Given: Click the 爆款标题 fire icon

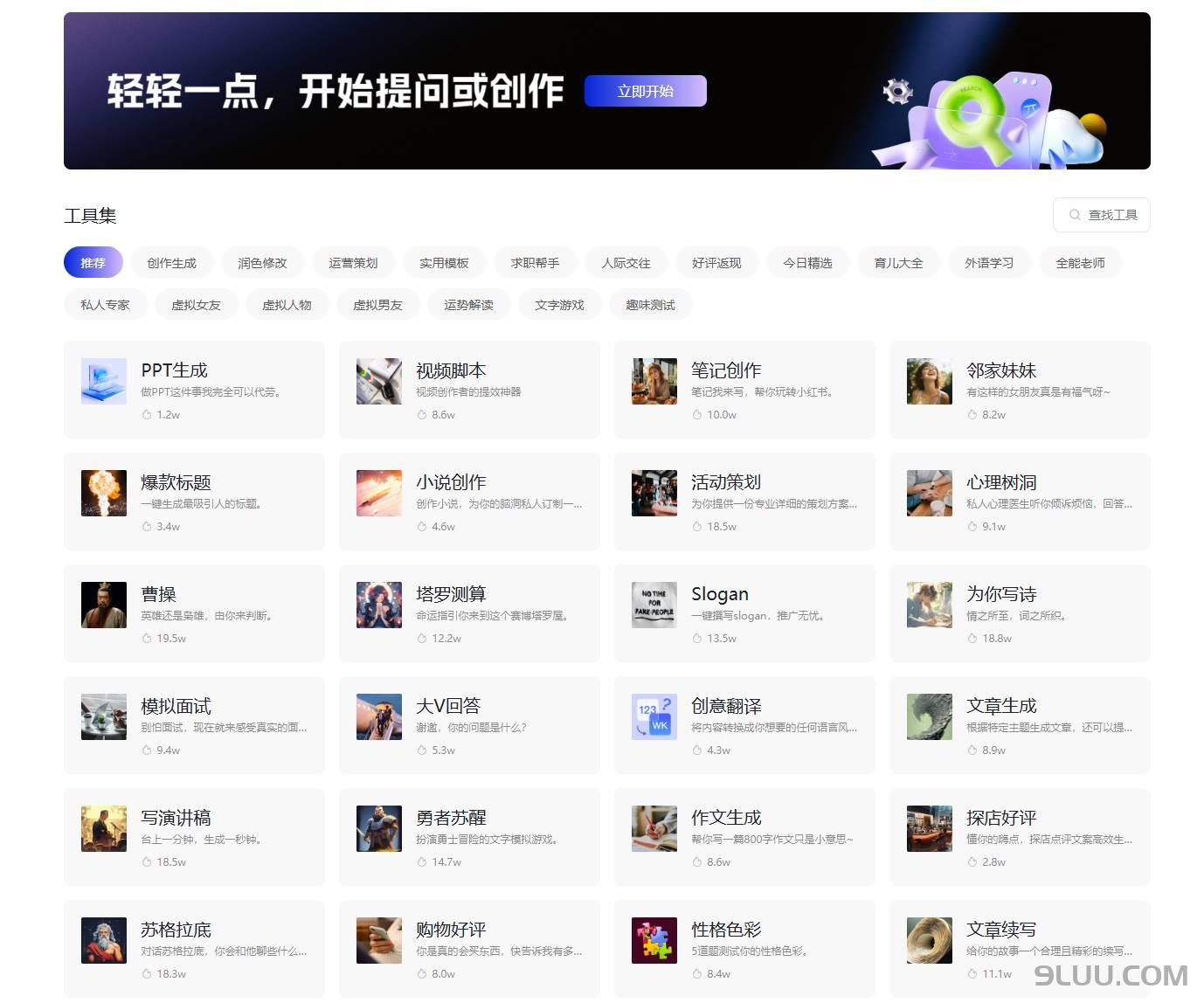Looking at the screenshot, I should (104, 493).
